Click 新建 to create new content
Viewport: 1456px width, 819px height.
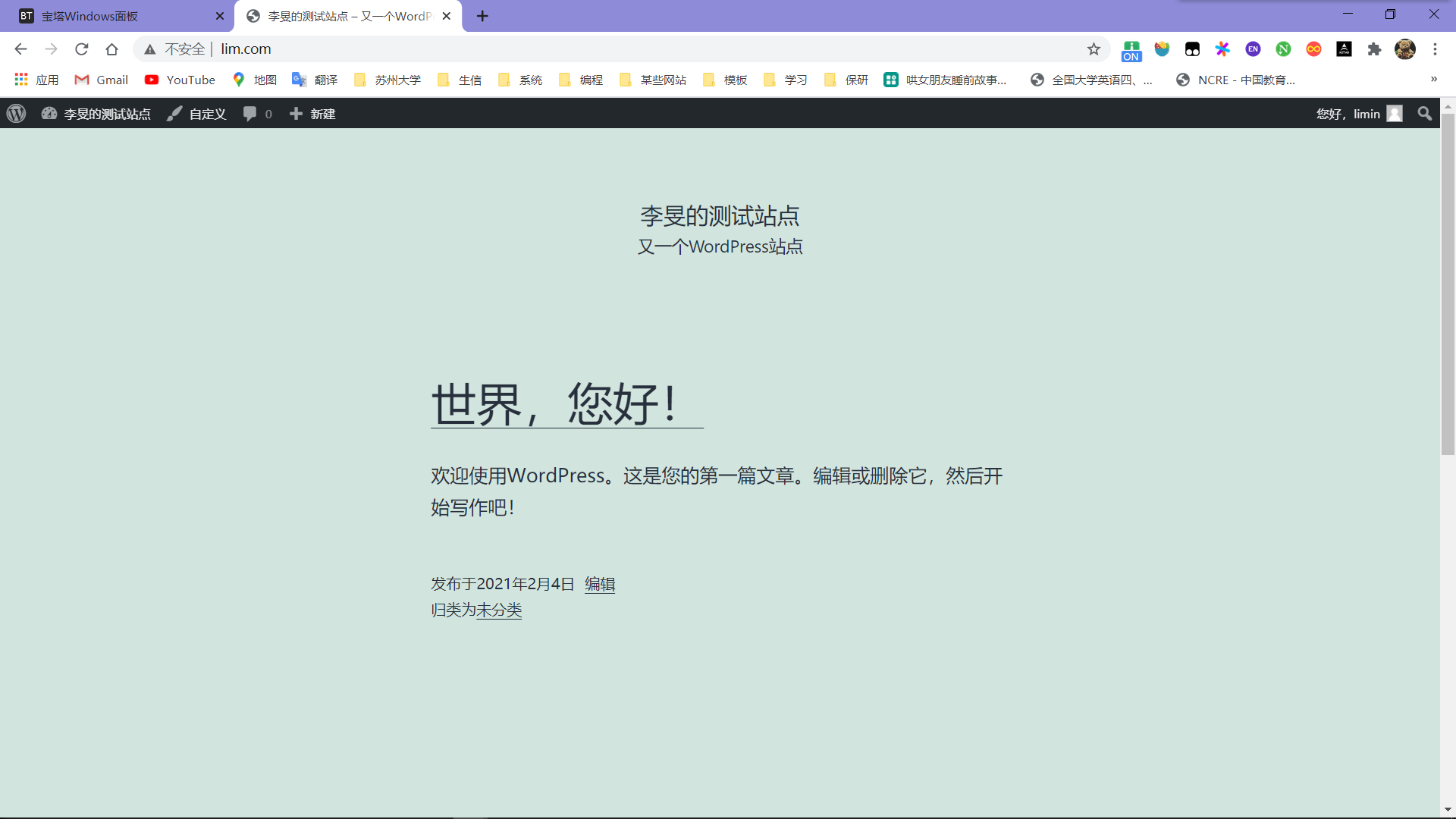[312, 114]
